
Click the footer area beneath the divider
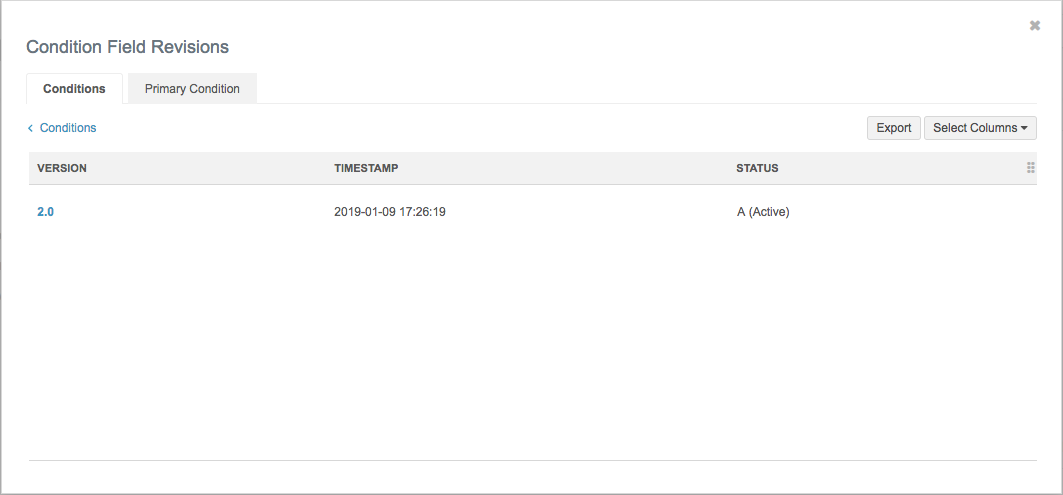click(x=530, y=476)
